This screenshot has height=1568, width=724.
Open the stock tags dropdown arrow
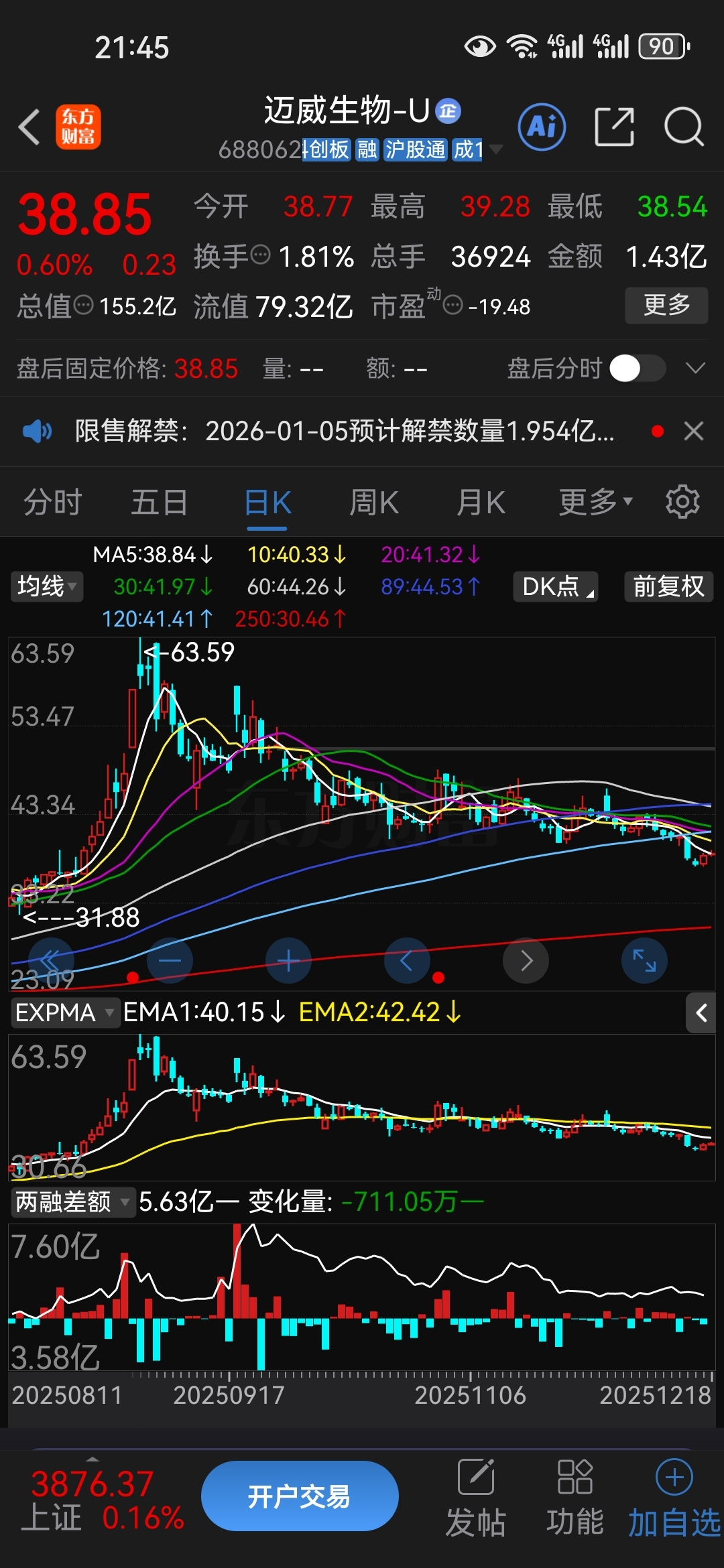[x=495, y=149]
